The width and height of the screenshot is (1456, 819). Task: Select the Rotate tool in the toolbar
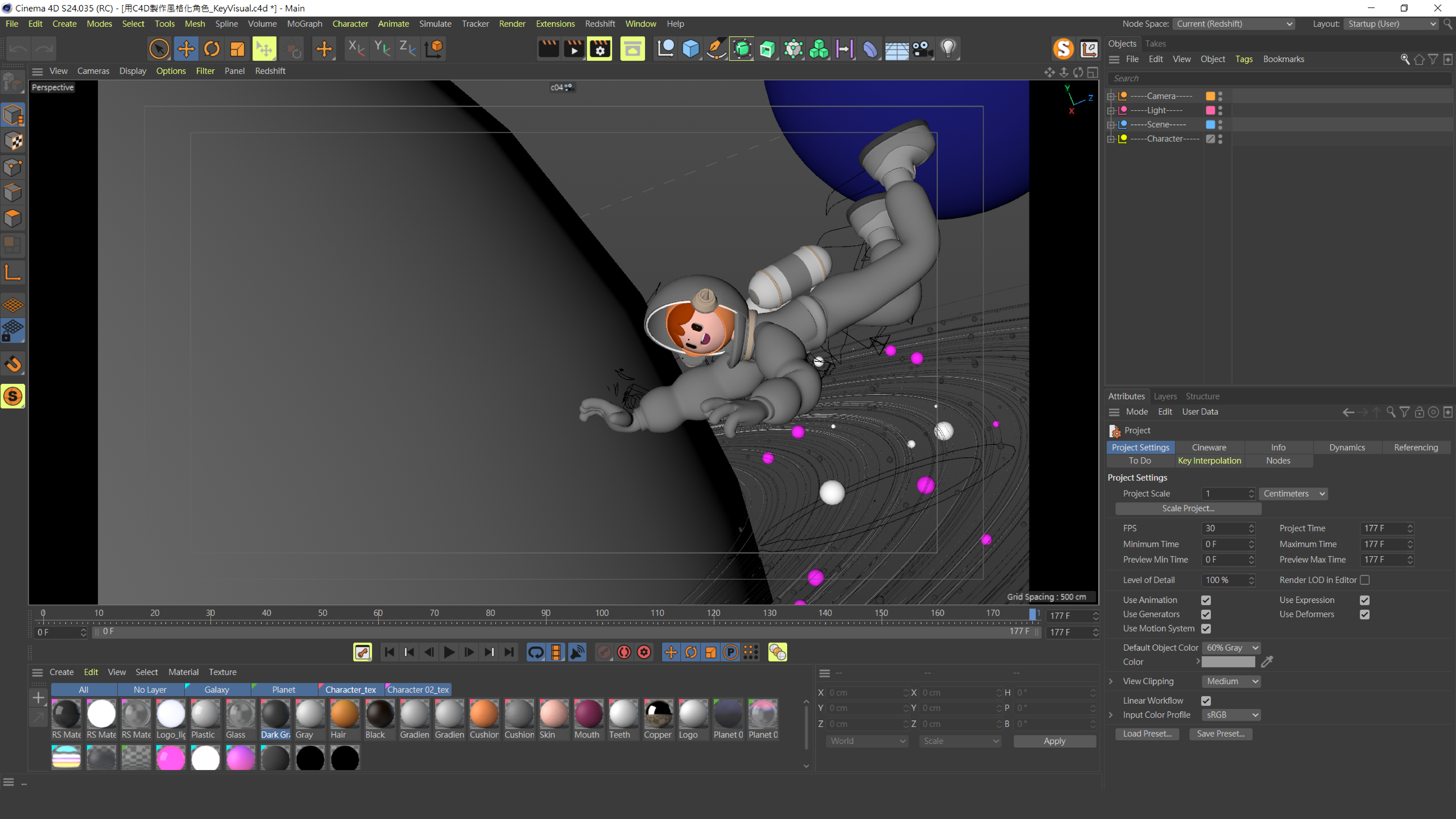coord(212,49)
